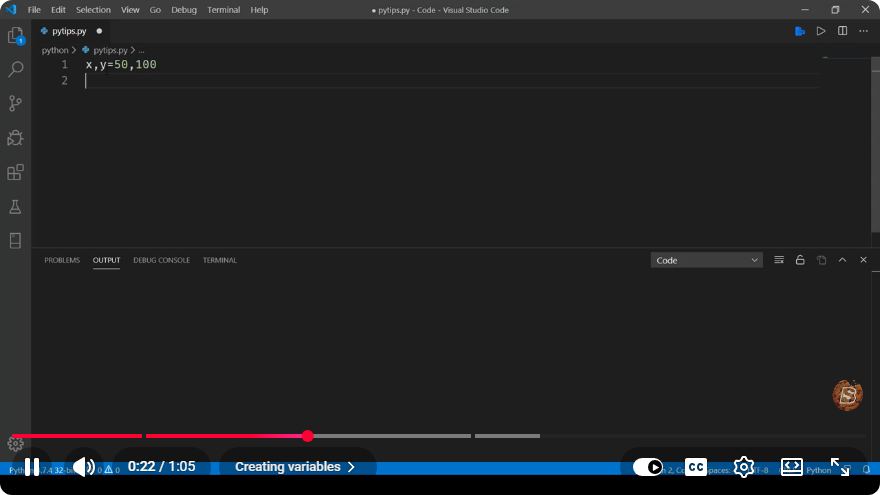
Task: Open the VS Code manage gear icon
Action: point(16,443)
